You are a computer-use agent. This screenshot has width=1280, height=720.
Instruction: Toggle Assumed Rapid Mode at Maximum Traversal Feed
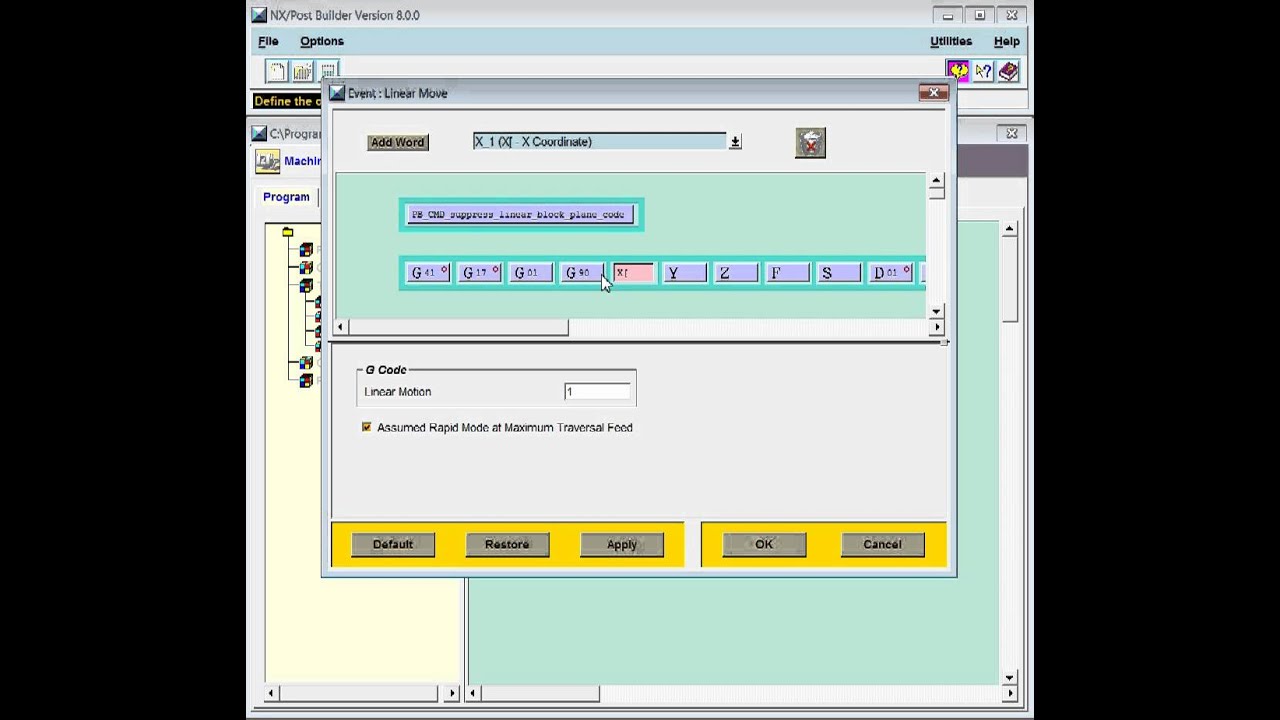(x=366, y=427)
